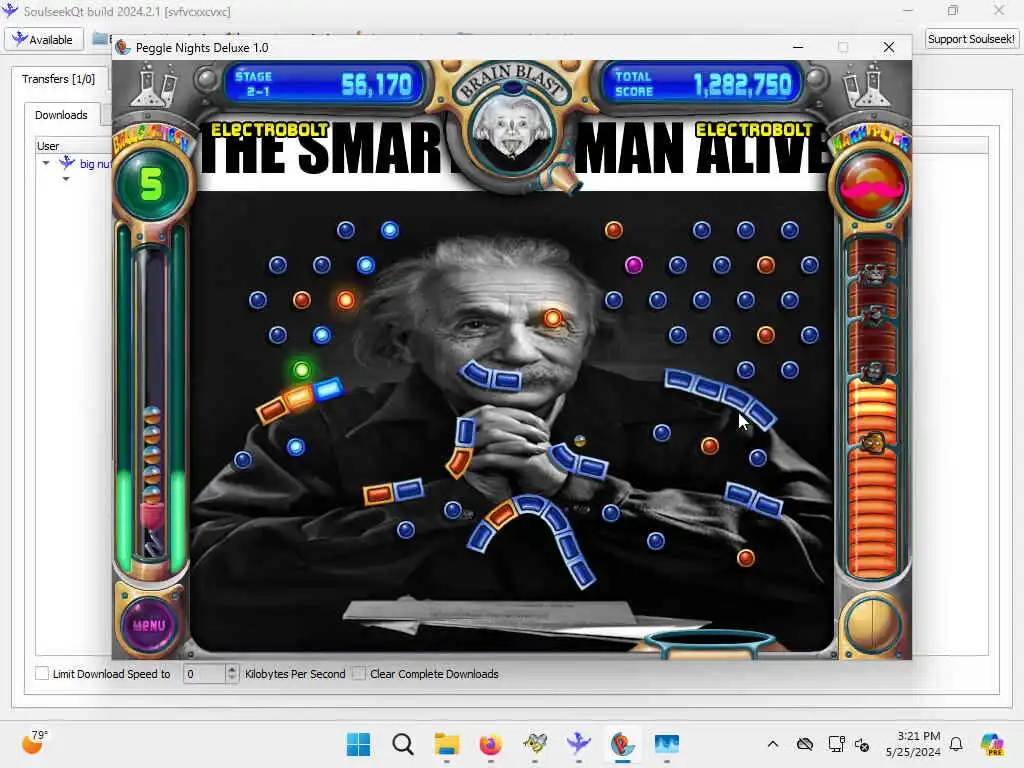Image resolution: width=1024 pixels, height=768 pixels.
Task: Click the orange peg at top center-right
Action: coord(613,230)
